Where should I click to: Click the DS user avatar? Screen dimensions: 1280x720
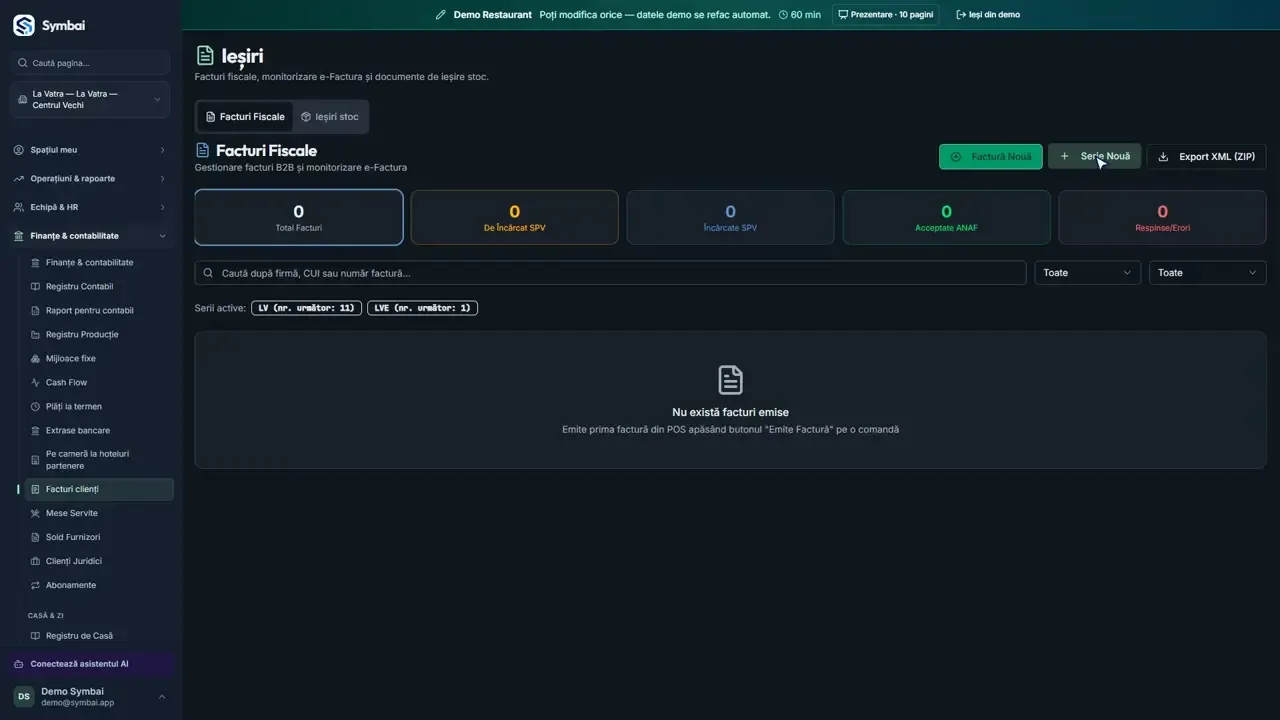[23, 697]
